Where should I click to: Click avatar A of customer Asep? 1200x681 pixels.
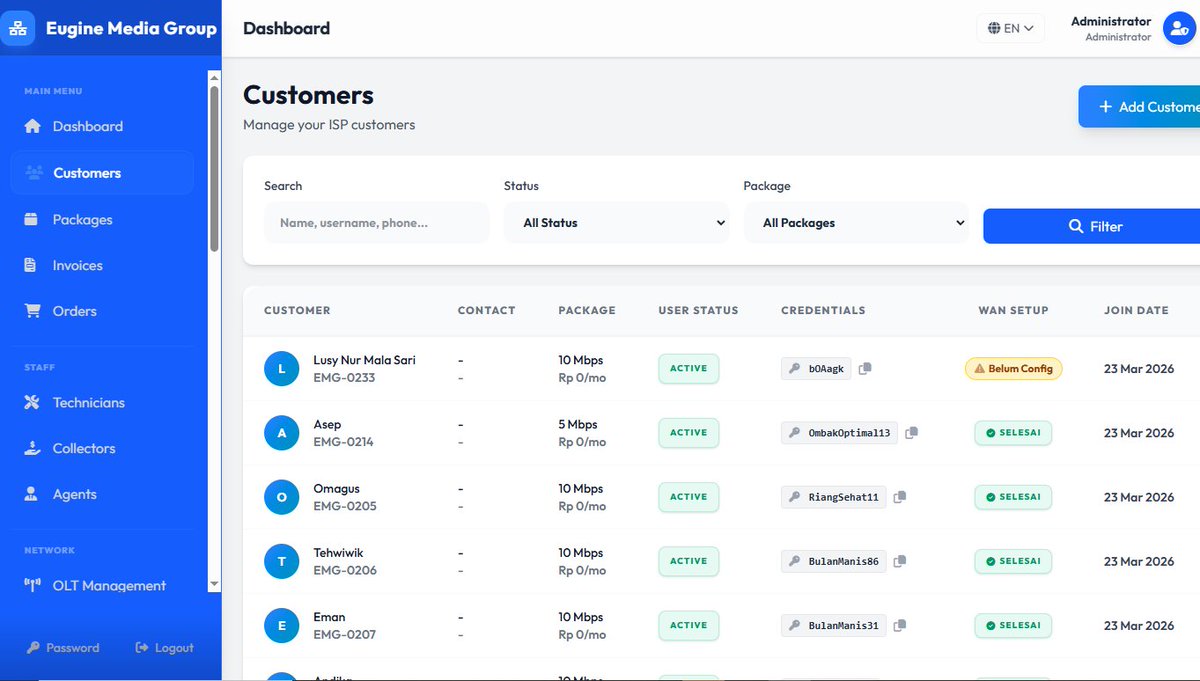pos(281,433)
